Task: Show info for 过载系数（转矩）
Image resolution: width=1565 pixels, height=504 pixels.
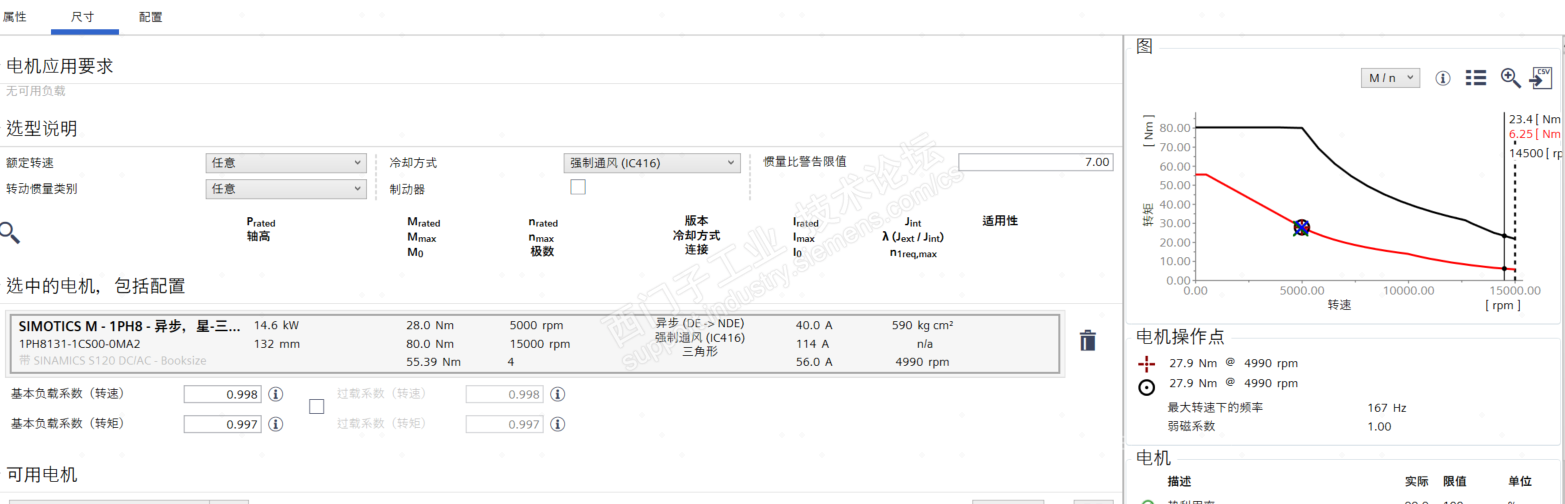Action: (559, 424)
